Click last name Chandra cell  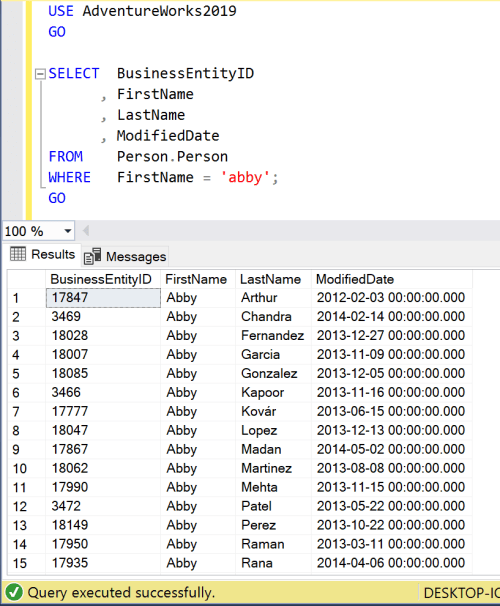[273, 317]
